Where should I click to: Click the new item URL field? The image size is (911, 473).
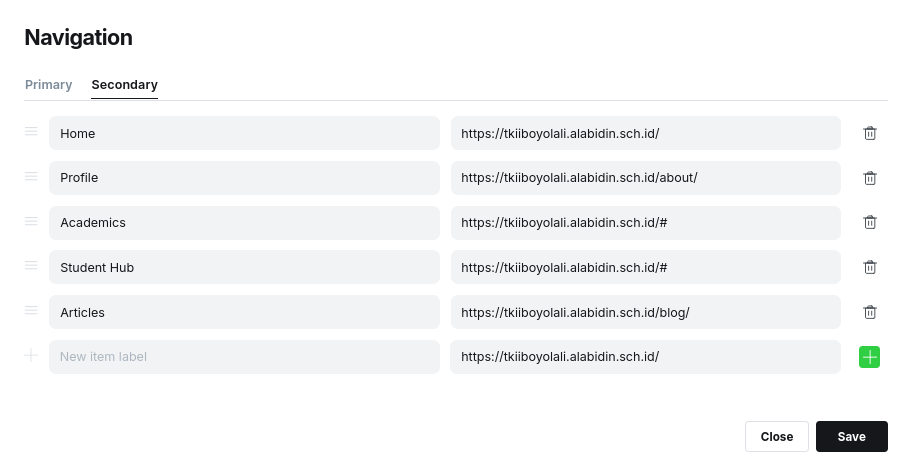(x=645, y=357)
